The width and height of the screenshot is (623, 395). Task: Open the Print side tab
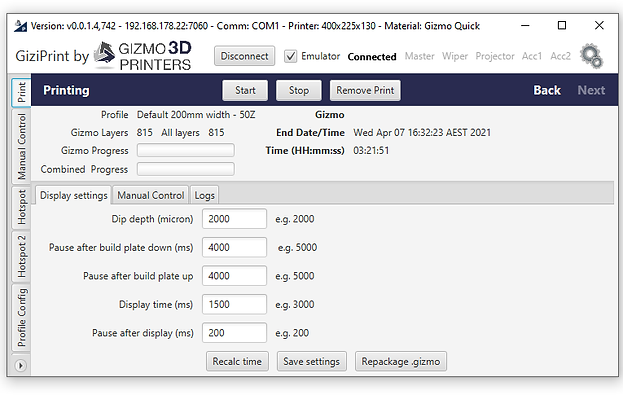pyautogui.click(x=21, y=93)
